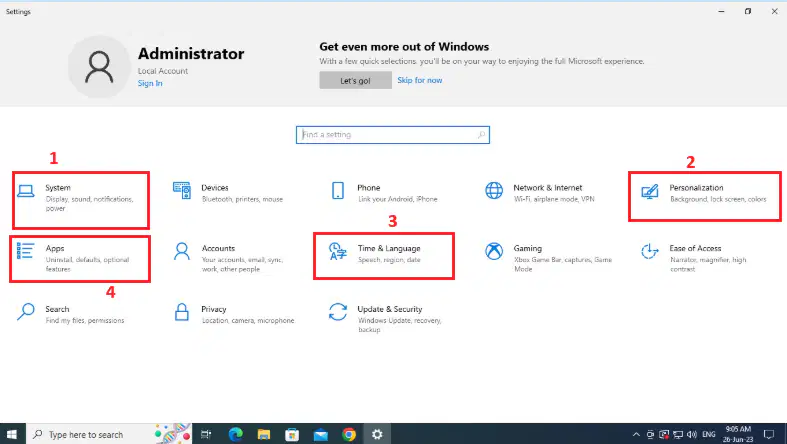
Task: Open Accounts person icon
Action: 182,251
